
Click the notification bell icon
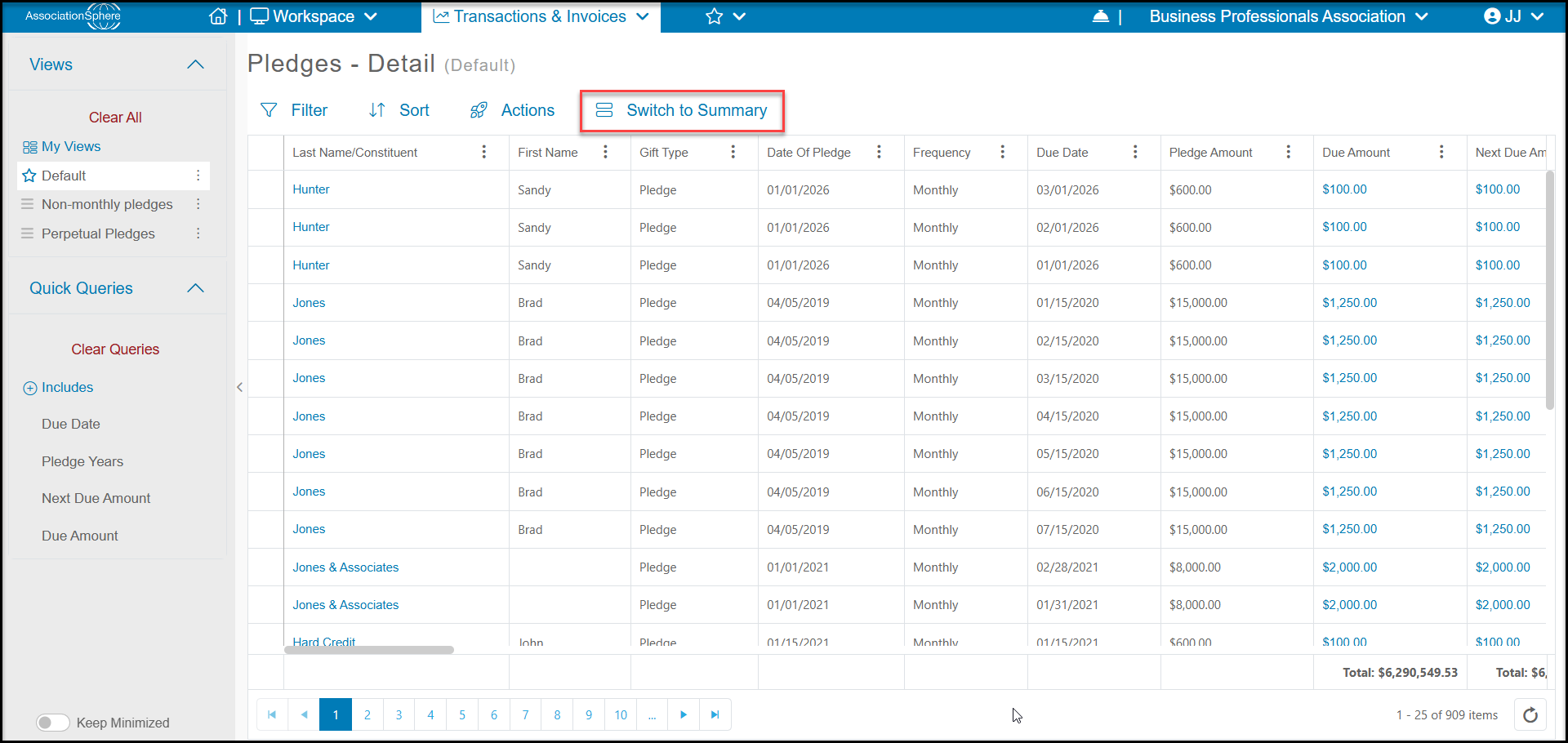(1101, 16)
